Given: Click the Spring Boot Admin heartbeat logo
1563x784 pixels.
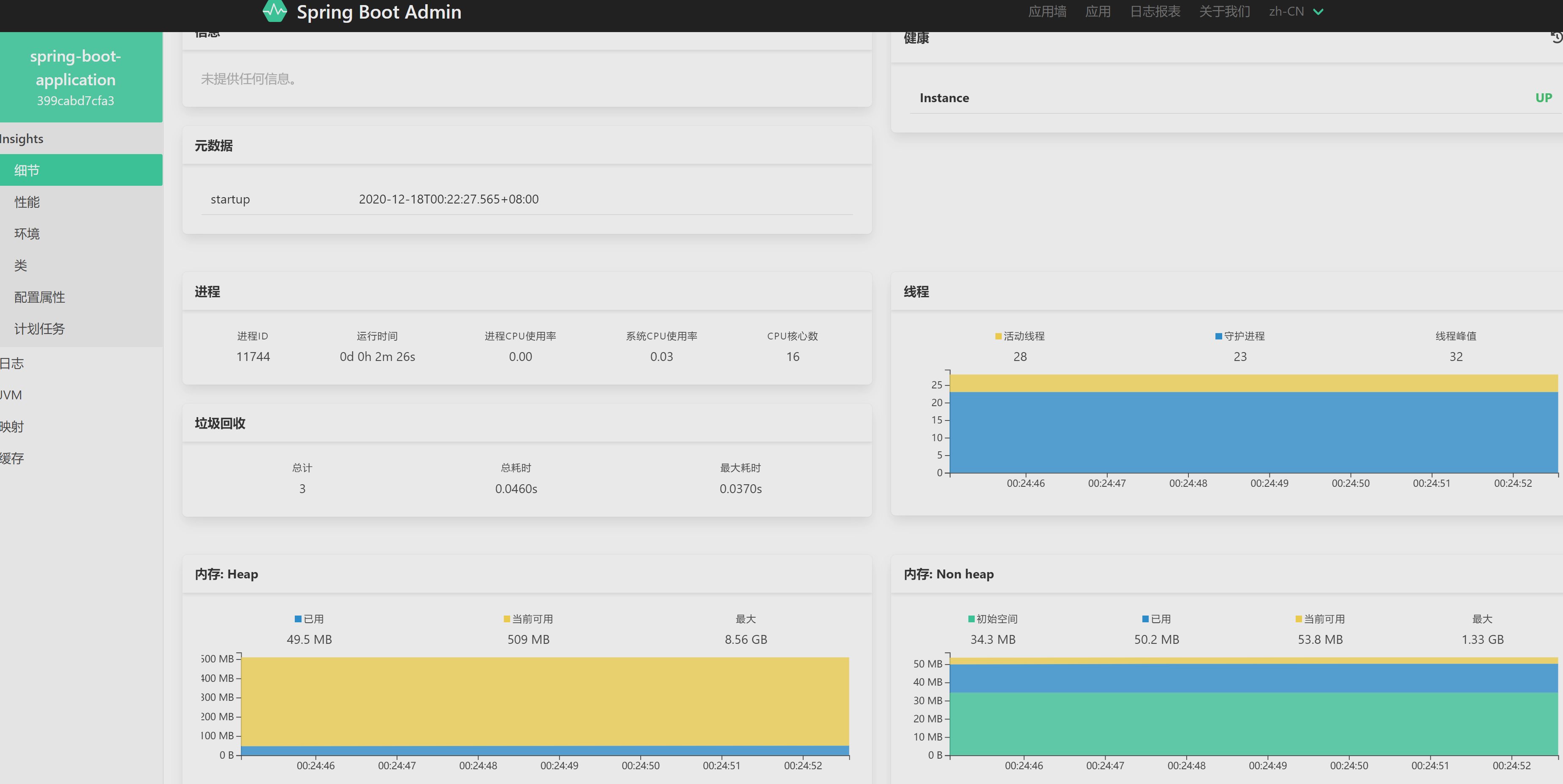Looking at the screenshot, I should (x=274, y=11).
